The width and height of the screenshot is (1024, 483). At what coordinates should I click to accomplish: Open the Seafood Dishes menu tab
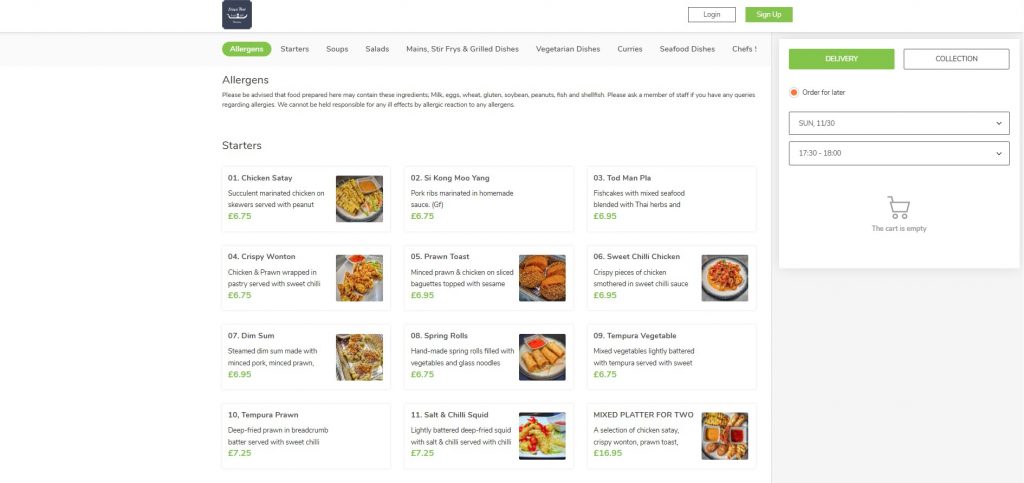(x=687, y=49)
